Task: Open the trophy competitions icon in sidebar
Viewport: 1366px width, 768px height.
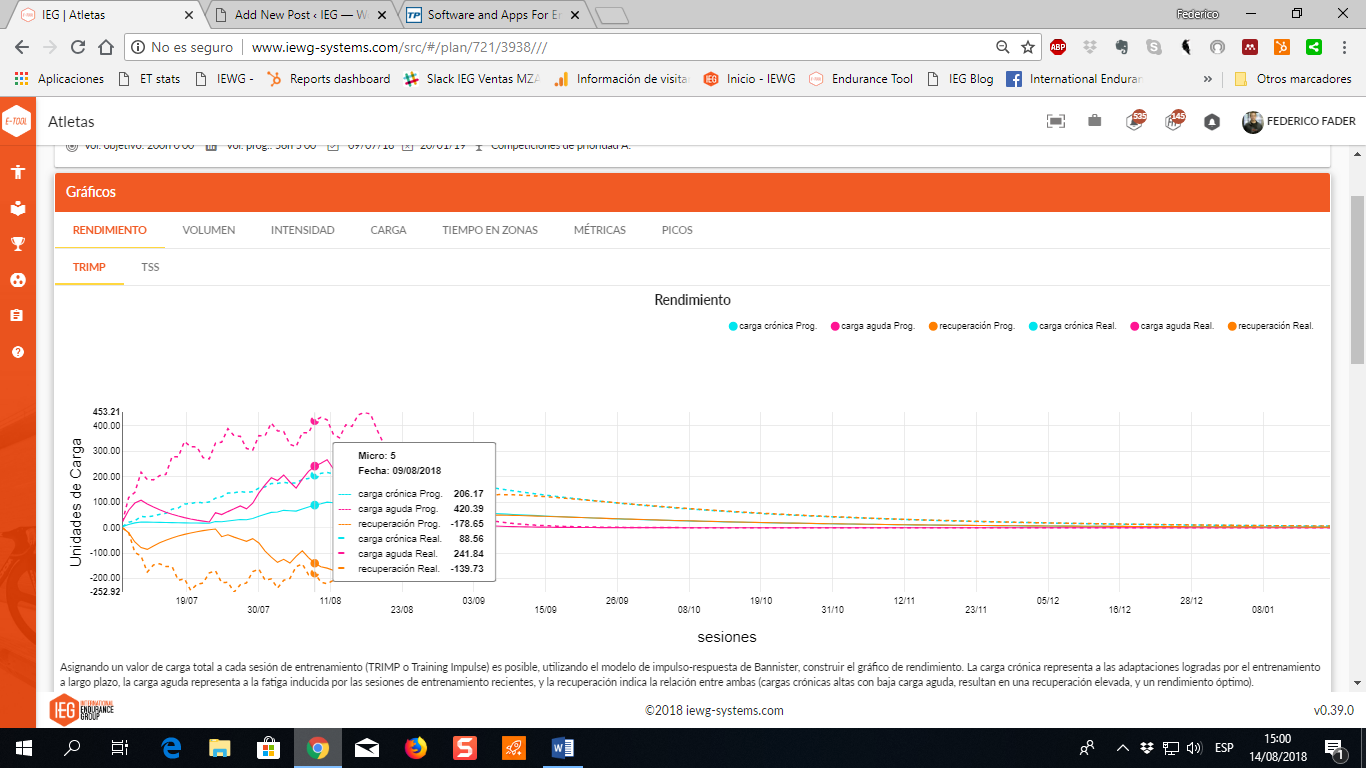Action: (17, 243)
